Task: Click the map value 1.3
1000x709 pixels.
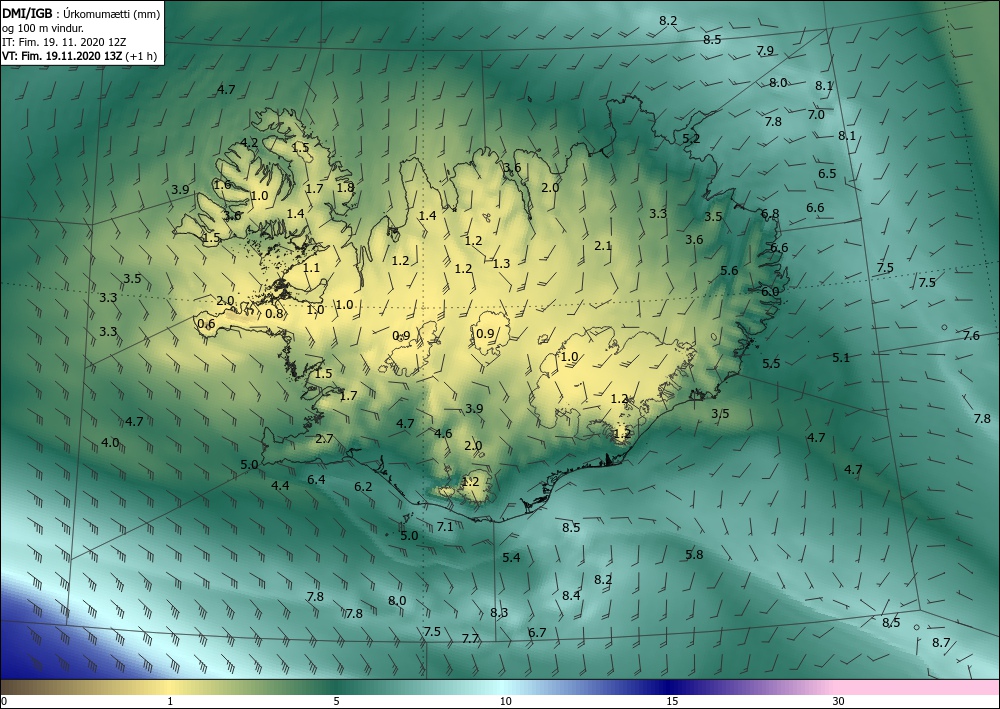Action: pos(501,263)
